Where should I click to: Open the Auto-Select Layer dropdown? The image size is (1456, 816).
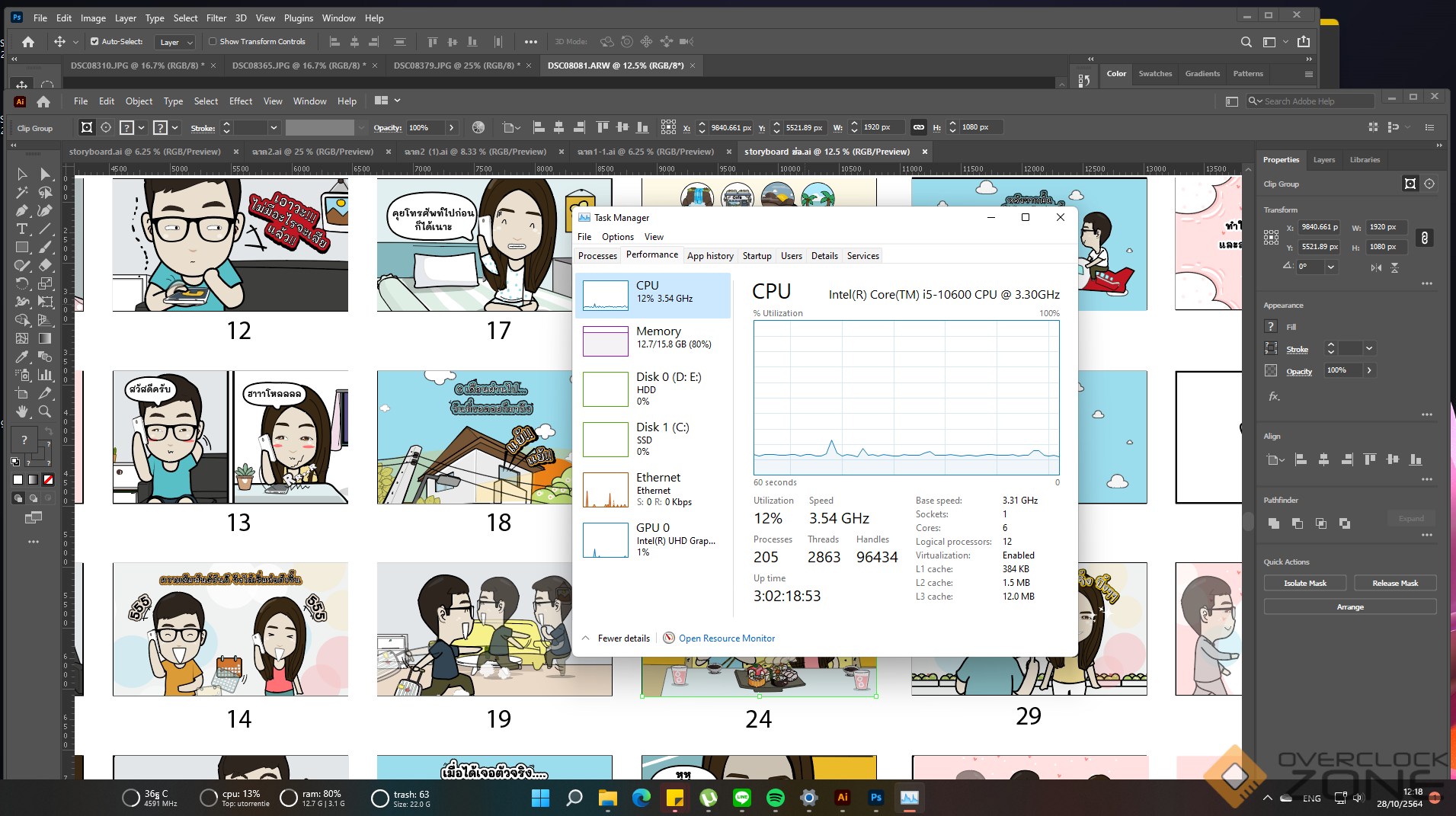pyautogui.click(x=175, y=43)
